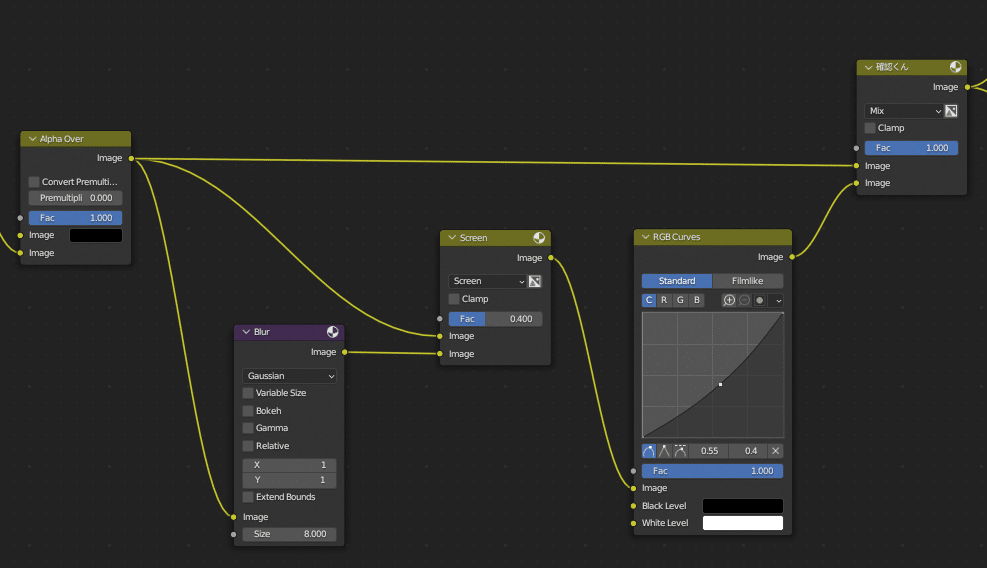Open White Level color swatch
The image size is (987, 568).
tap(743, 523)
